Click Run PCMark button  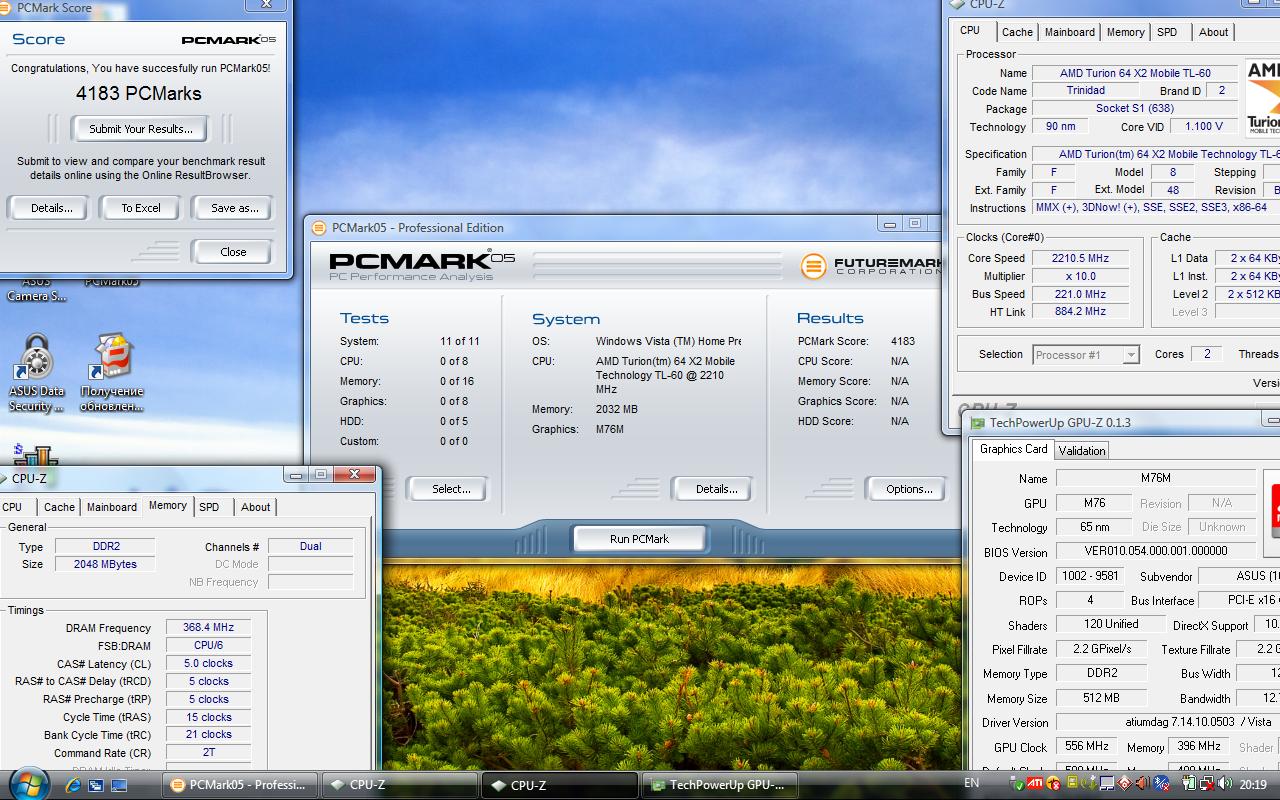pos(639,539)
